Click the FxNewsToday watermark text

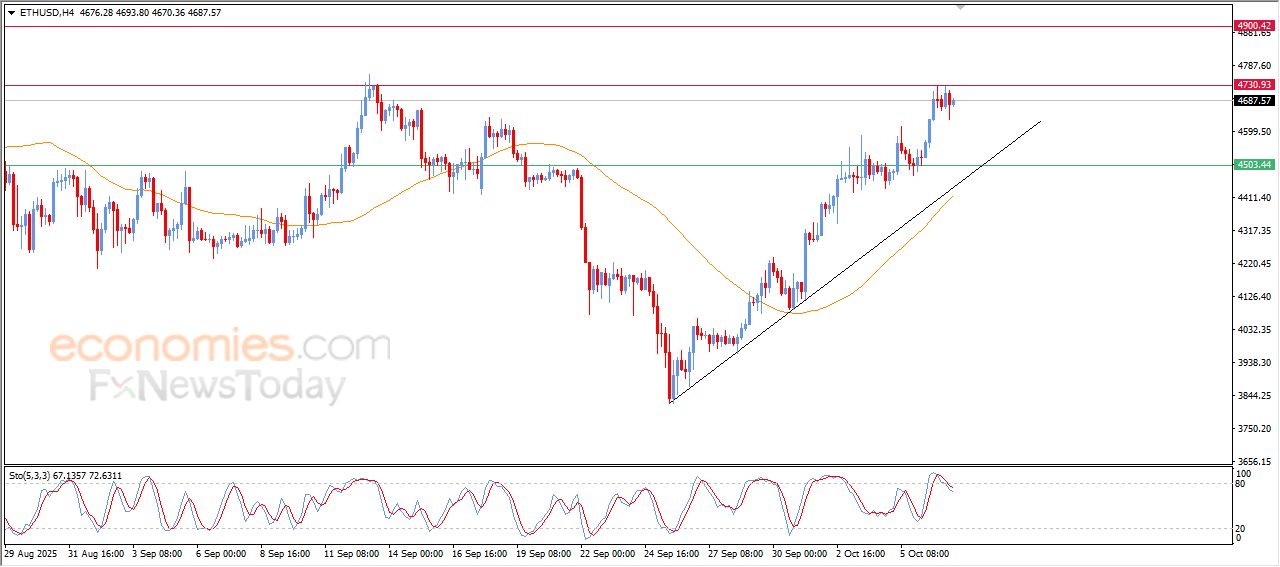pyautogui.click(x=217, y=386)
